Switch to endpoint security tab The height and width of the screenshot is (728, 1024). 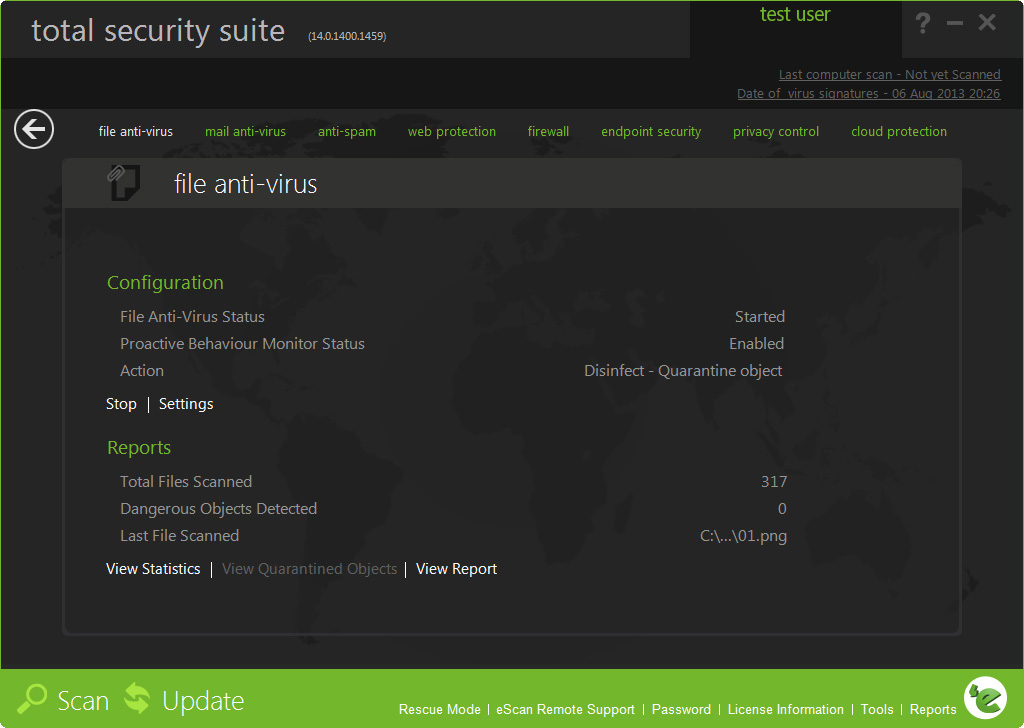[x=651, y=131]
